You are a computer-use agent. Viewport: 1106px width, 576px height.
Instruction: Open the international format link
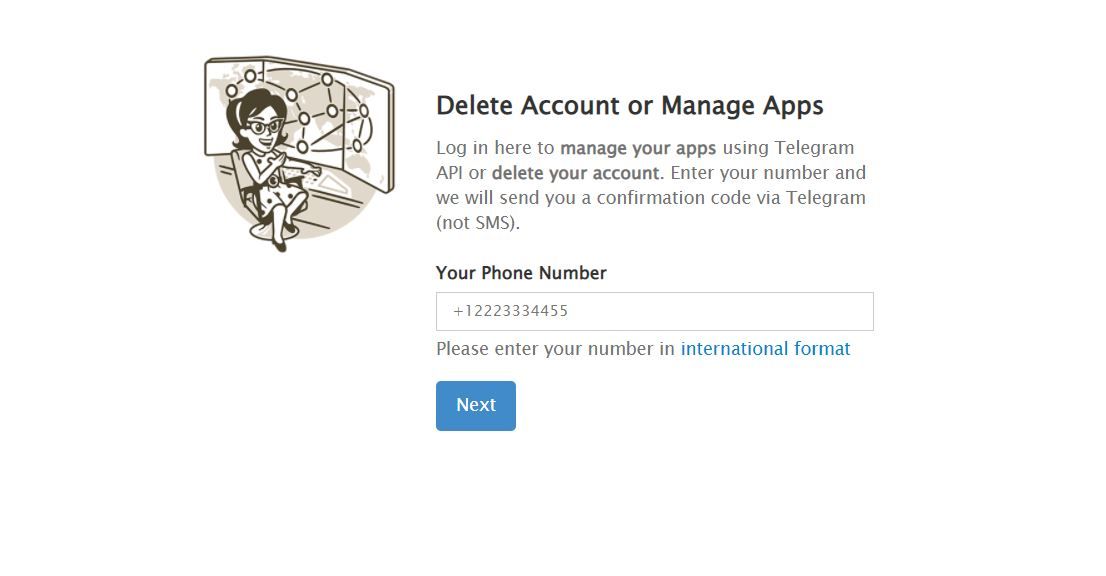tap(765, 348)
